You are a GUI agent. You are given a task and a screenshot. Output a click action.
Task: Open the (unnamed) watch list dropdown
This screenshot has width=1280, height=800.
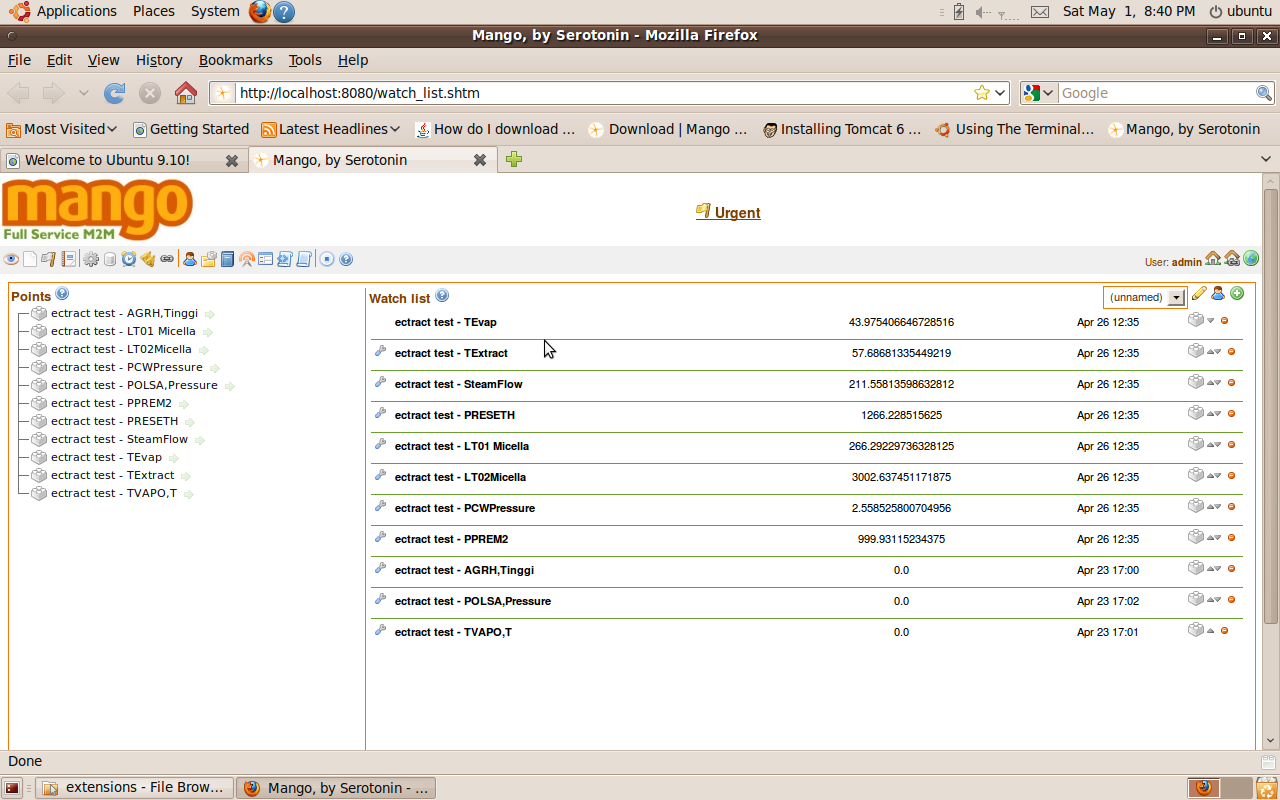pyautogui.click(x=1144, y=296)
